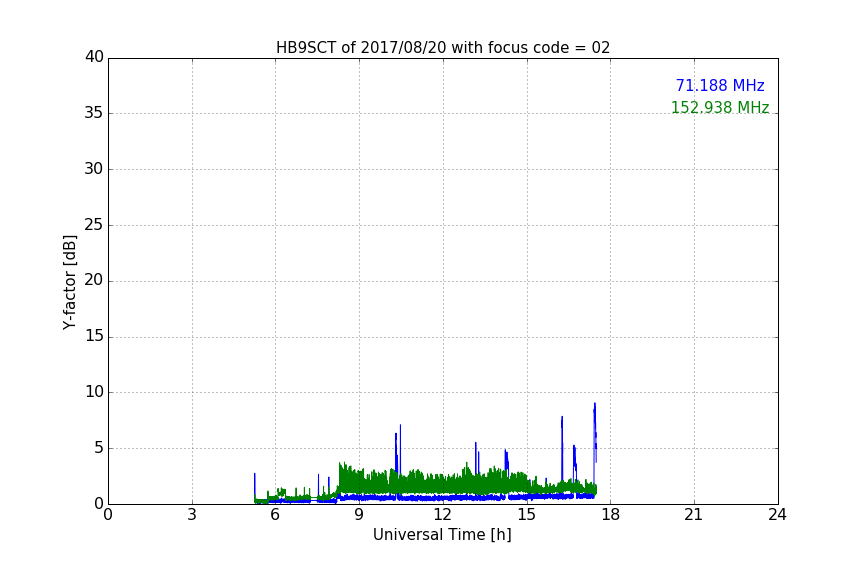Click the blue '71.188 MHz' legend label
This screenshot has height=576, width=864.
(x=720, y=86)
